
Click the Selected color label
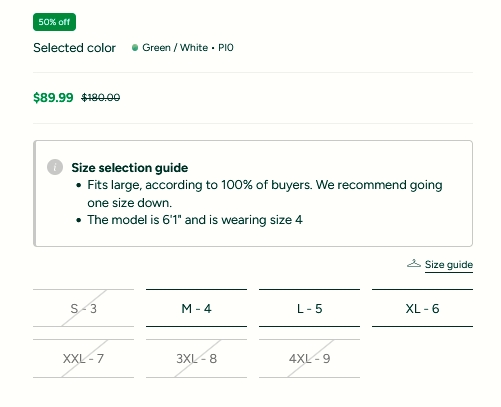pyautogui.click(x=74, y=48)
